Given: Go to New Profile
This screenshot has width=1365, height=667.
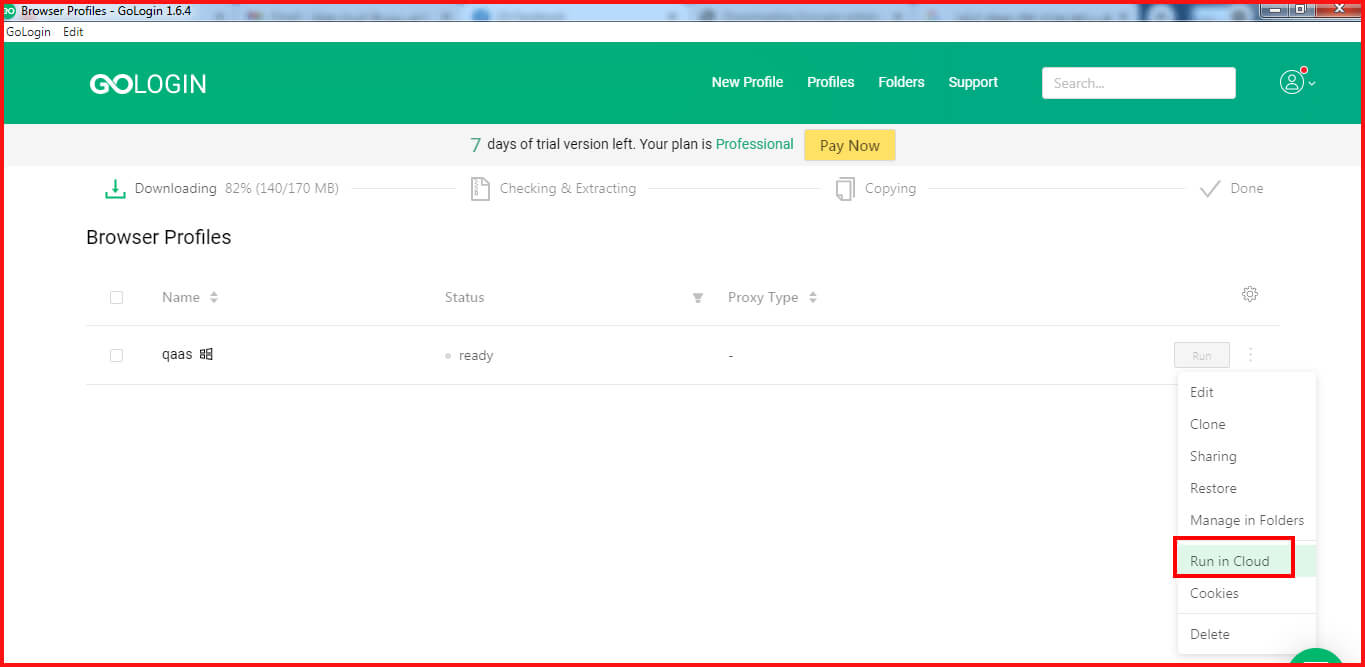Looking at the screenshot, I should click(747, 82).
